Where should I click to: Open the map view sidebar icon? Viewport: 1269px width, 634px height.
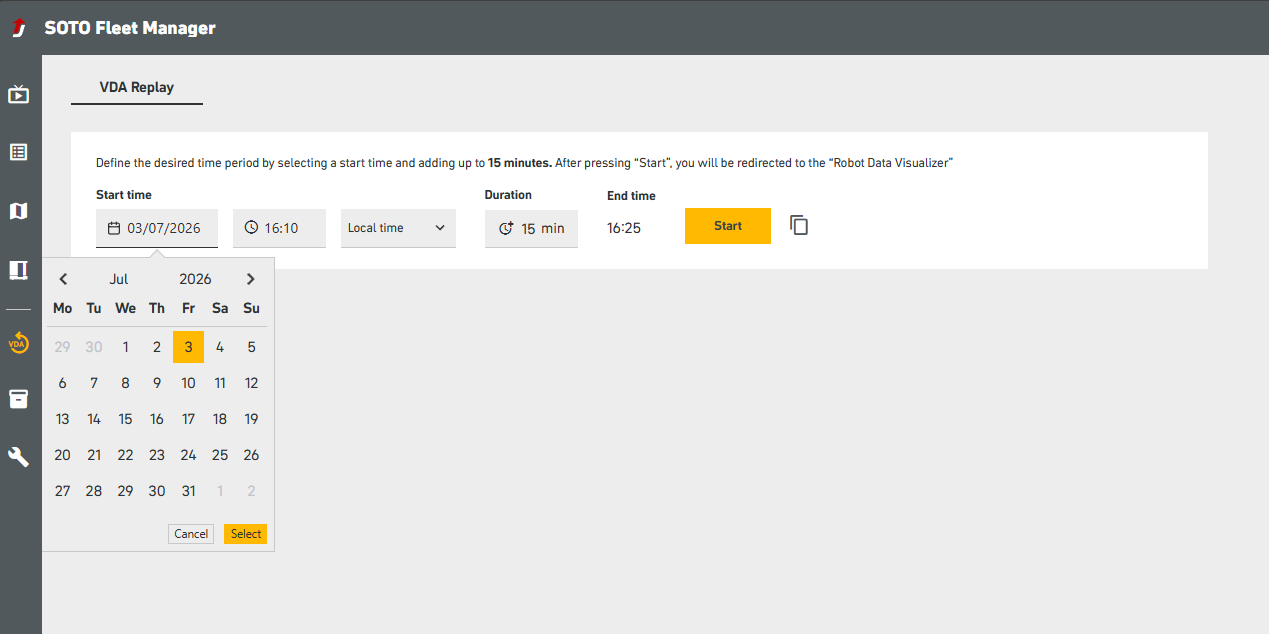[19, 211]
